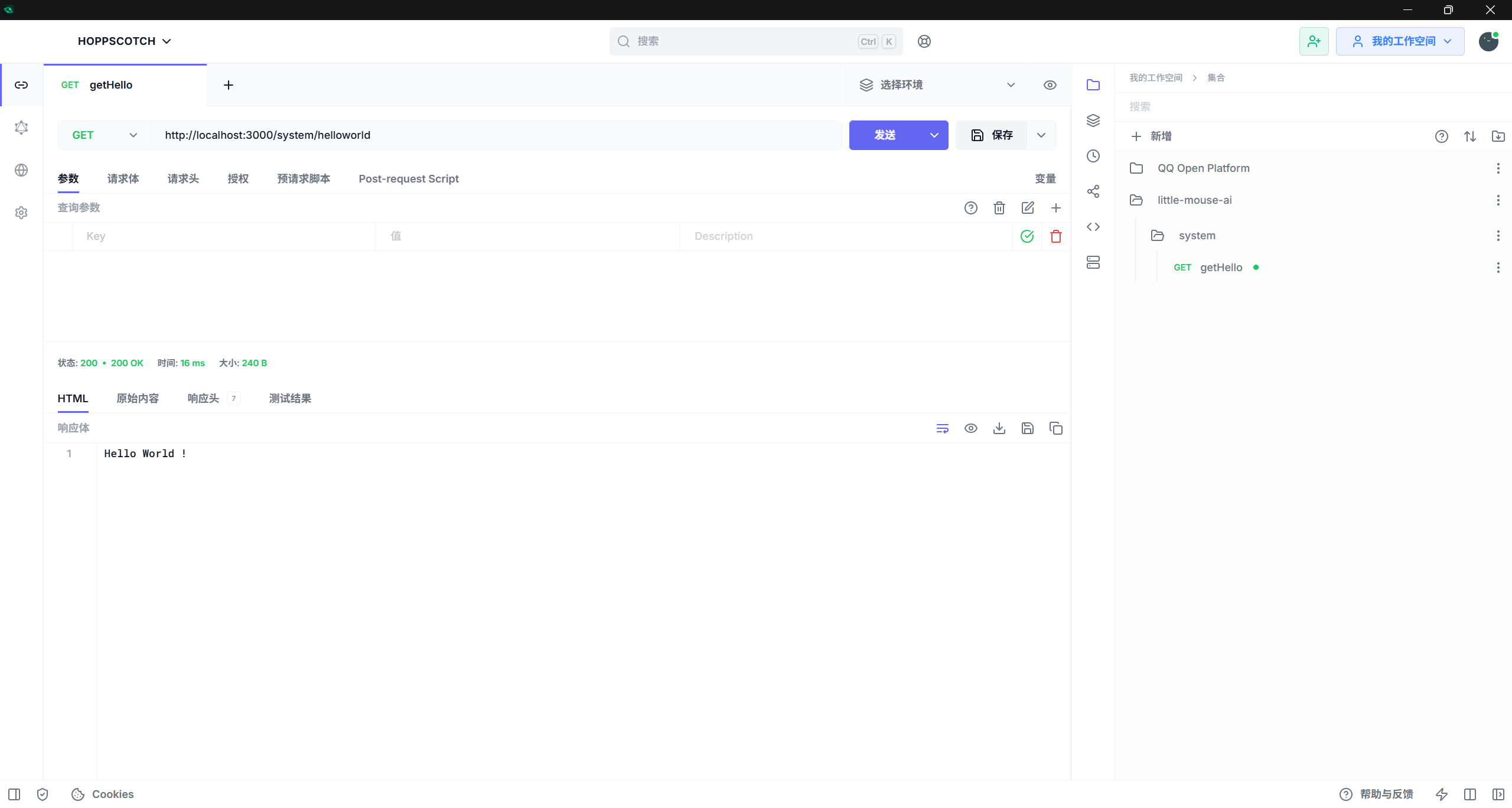Screen dimensions: 1512x808
Task: Open the GET method dropdown
Action: 105,135
